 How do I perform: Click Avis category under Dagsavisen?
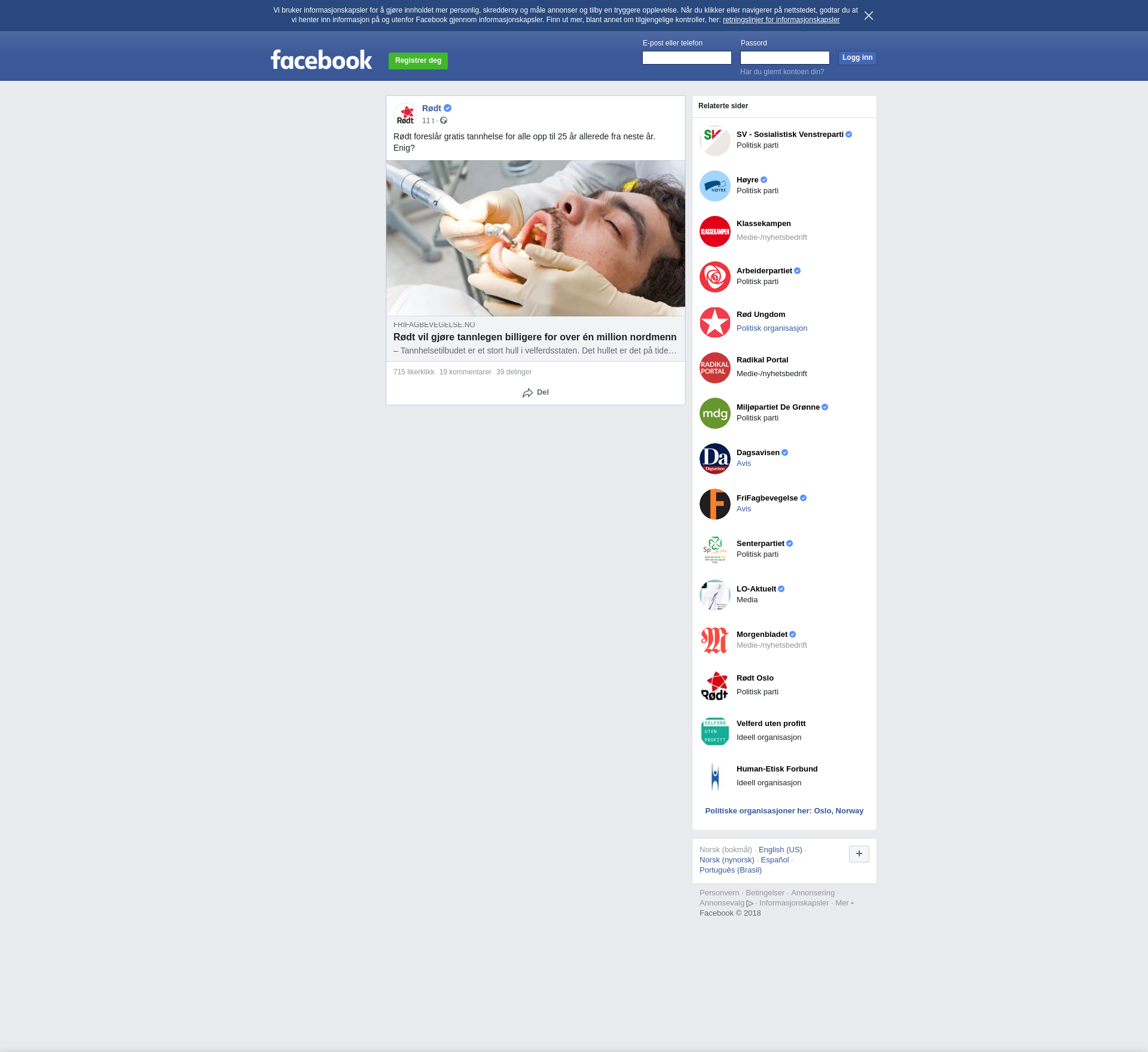744,464
